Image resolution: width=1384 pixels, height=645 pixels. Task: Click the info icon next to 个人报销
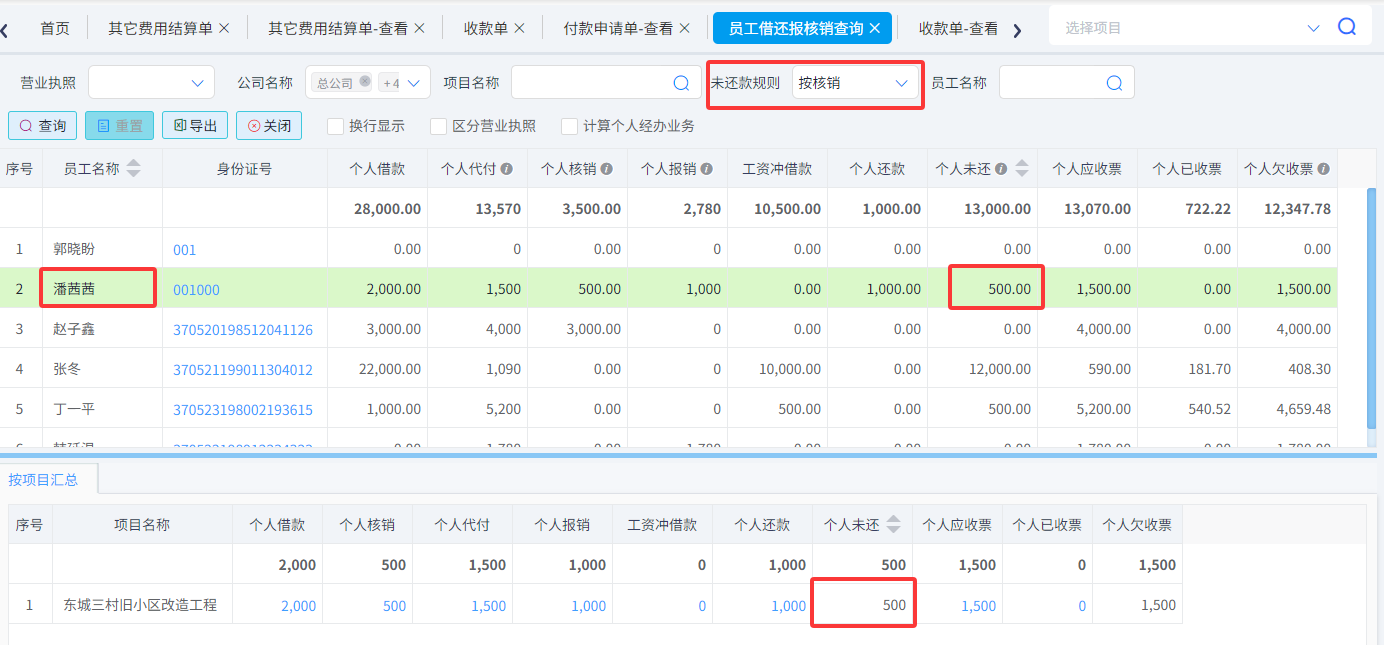pyautogui.click(x=707, y=169)
